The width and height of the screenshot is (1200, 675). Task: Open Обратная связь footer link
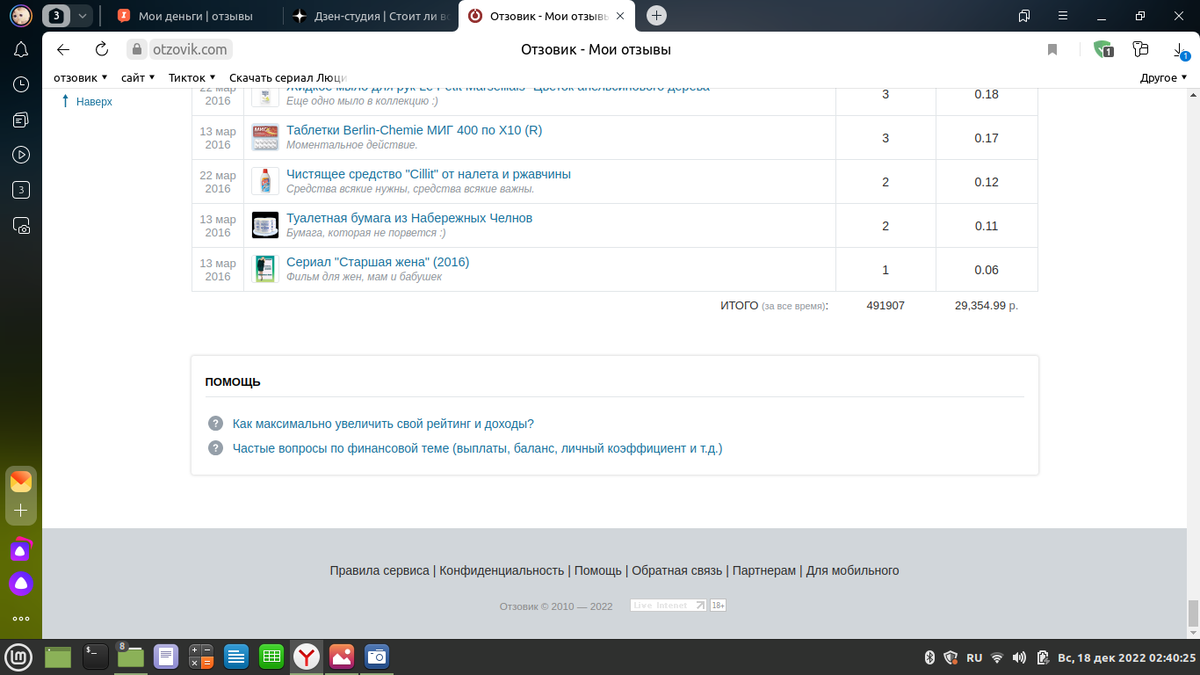(x=677, y=571)
